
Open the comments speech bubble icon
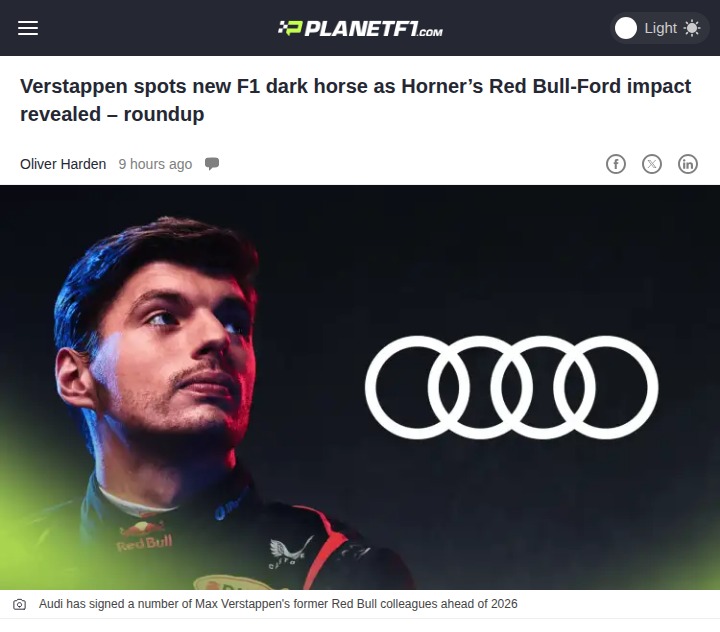pos(212,164)
